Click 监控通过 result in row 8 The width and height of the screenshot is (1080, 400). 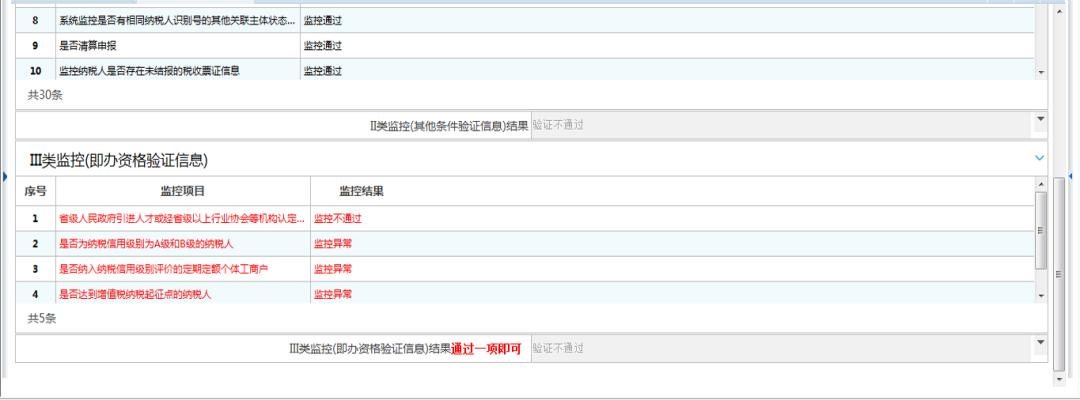click(x=323, y=21)
